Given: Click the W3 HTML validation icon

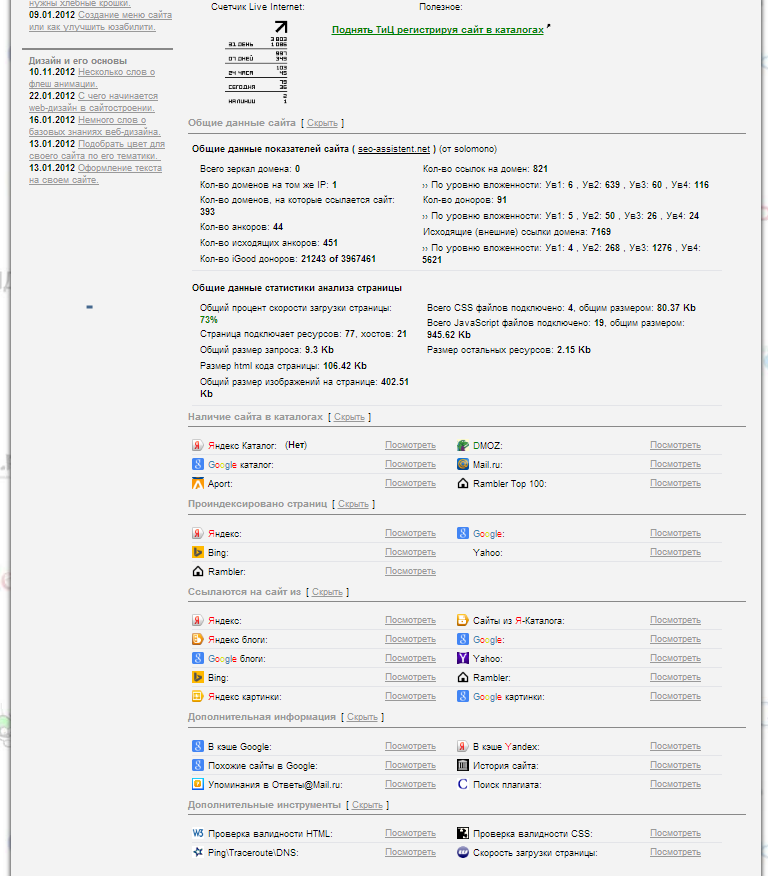Looking at the screenshot, I should tap(198, 833).
